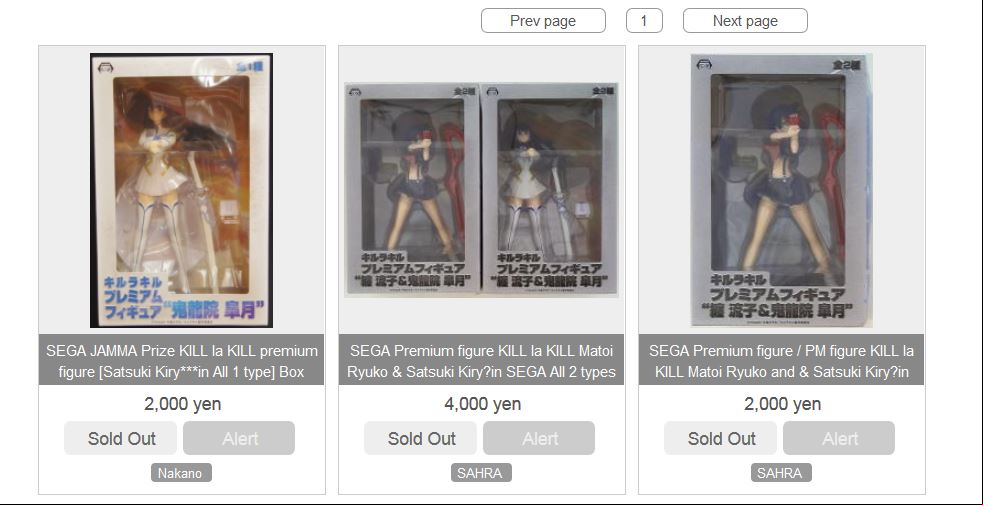Open the single Satsuki Kiryuin figure box image

(x=181, y=190)
